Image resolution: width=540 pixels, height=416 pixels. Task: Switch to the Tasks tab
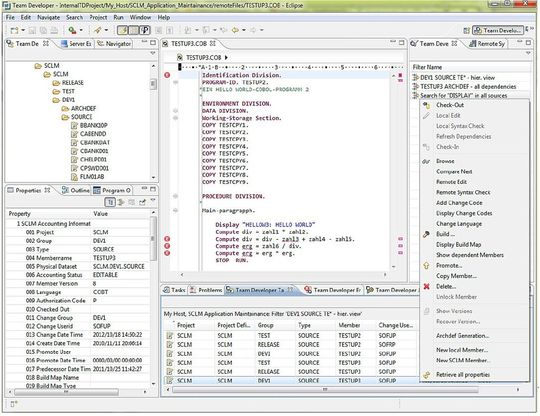174,290
